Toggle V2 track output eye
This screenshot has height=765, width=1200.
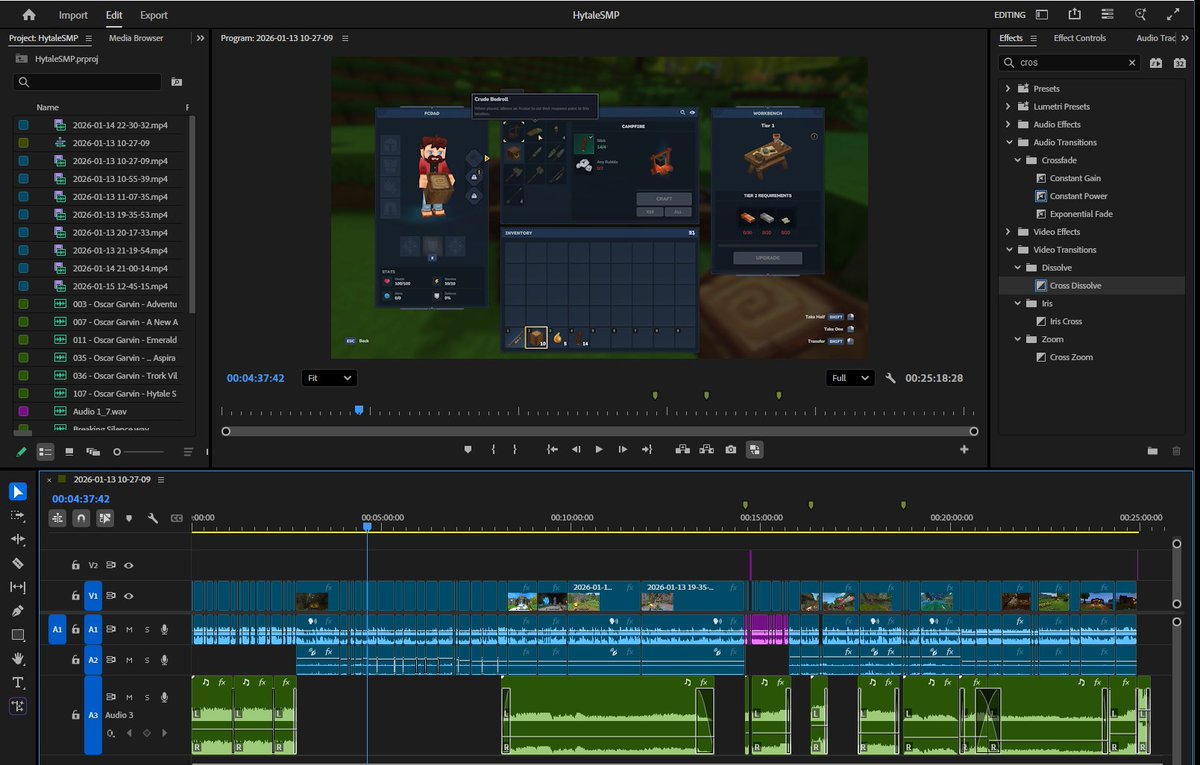click(128, 565)
